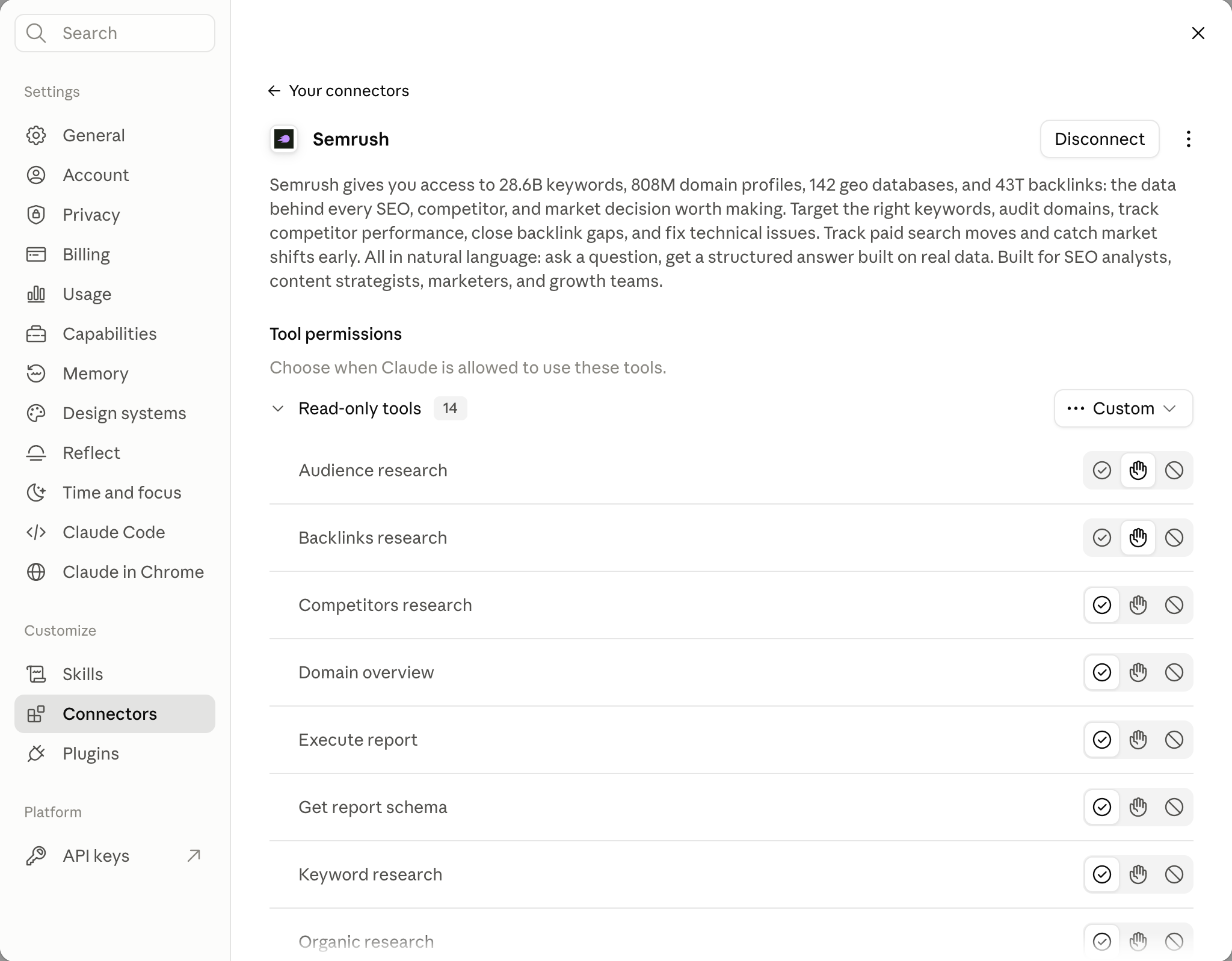Collapse the Read-only tools section

pos(278,408)
